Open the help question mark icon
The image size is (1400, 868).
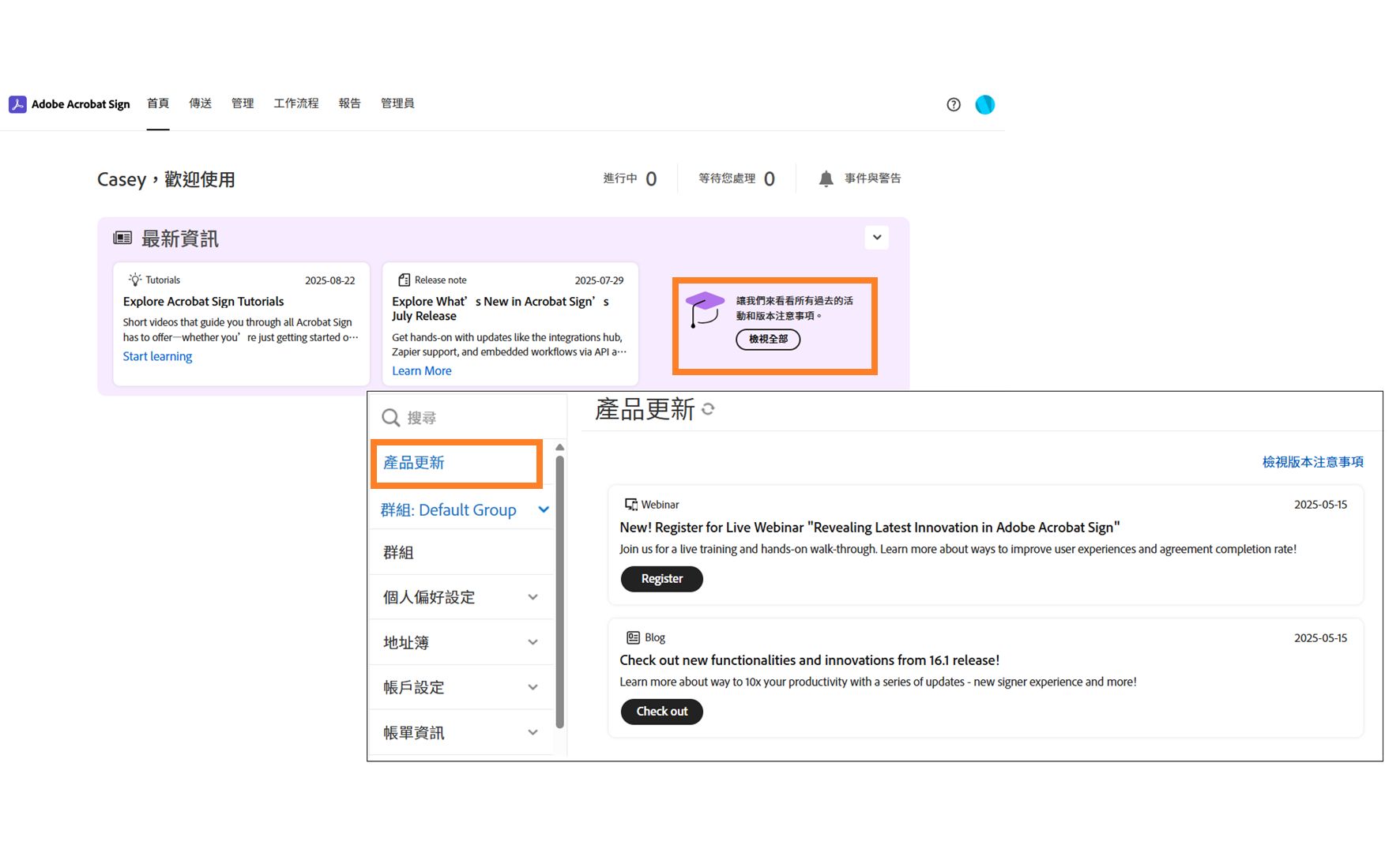954,104
